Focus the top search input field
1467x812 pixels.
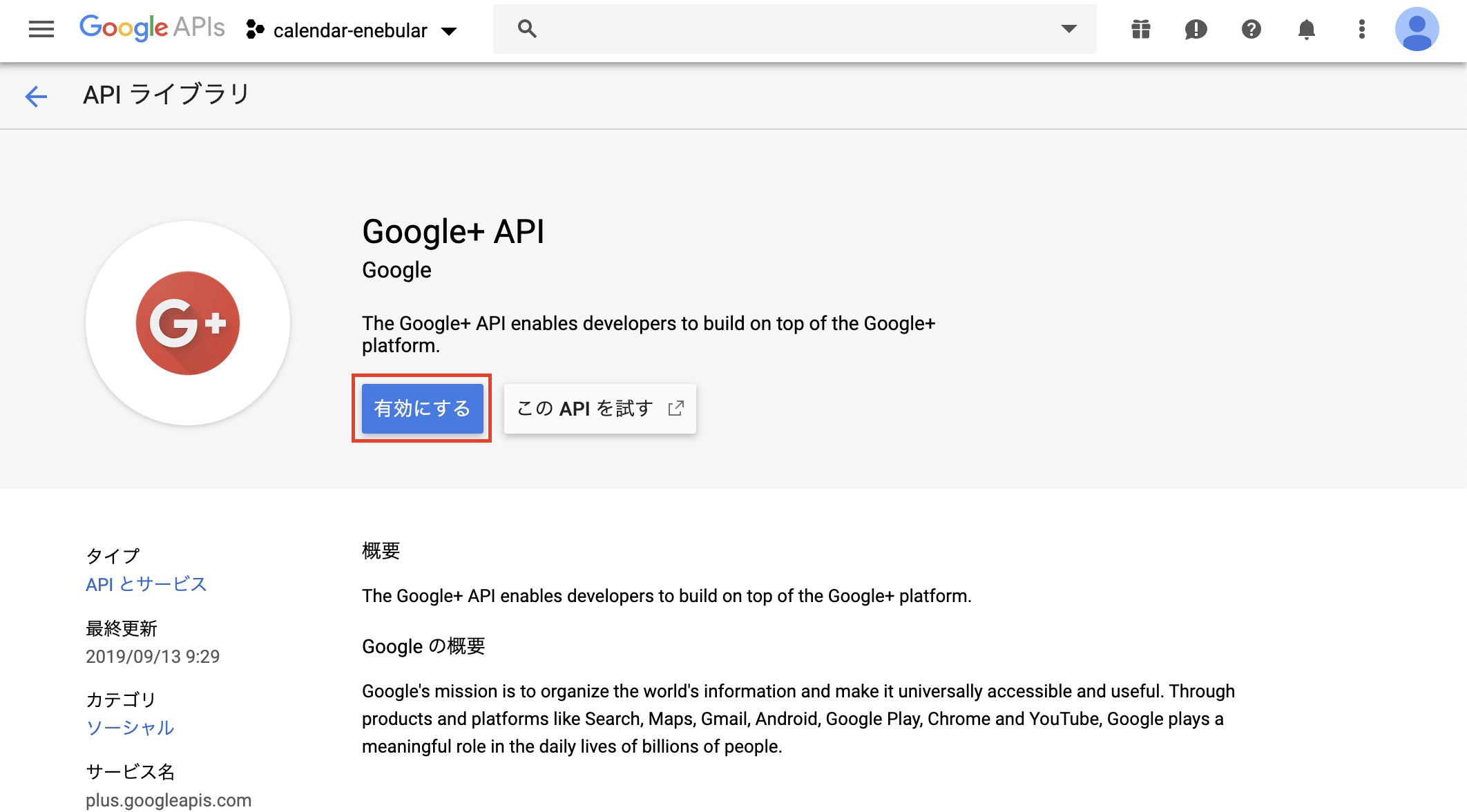[x=794, y=29]
